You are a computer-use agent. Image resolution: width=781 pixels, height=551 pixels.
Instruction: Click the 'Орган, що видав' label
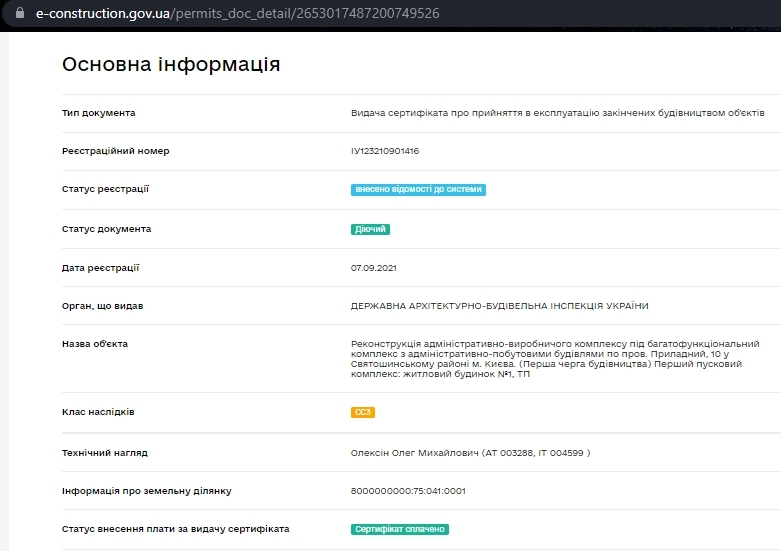pos(103,306)
